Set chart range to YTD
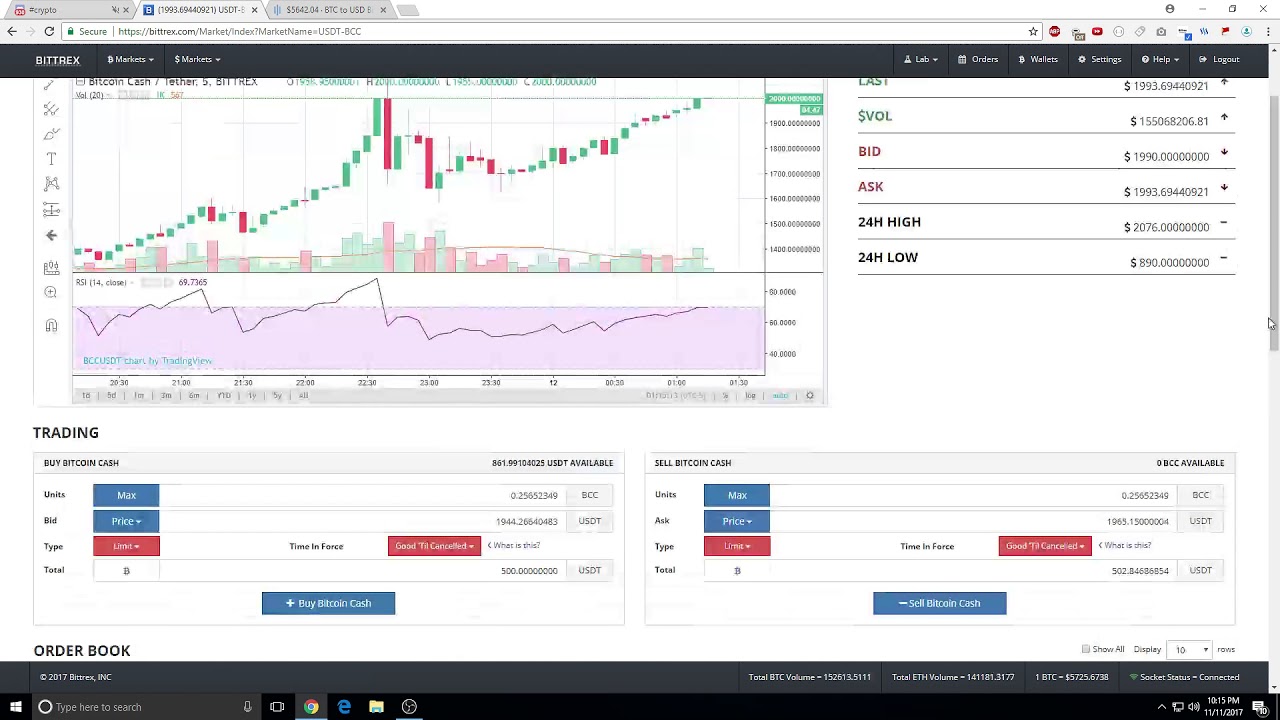The image size is (1280, 720). (224, 395)
